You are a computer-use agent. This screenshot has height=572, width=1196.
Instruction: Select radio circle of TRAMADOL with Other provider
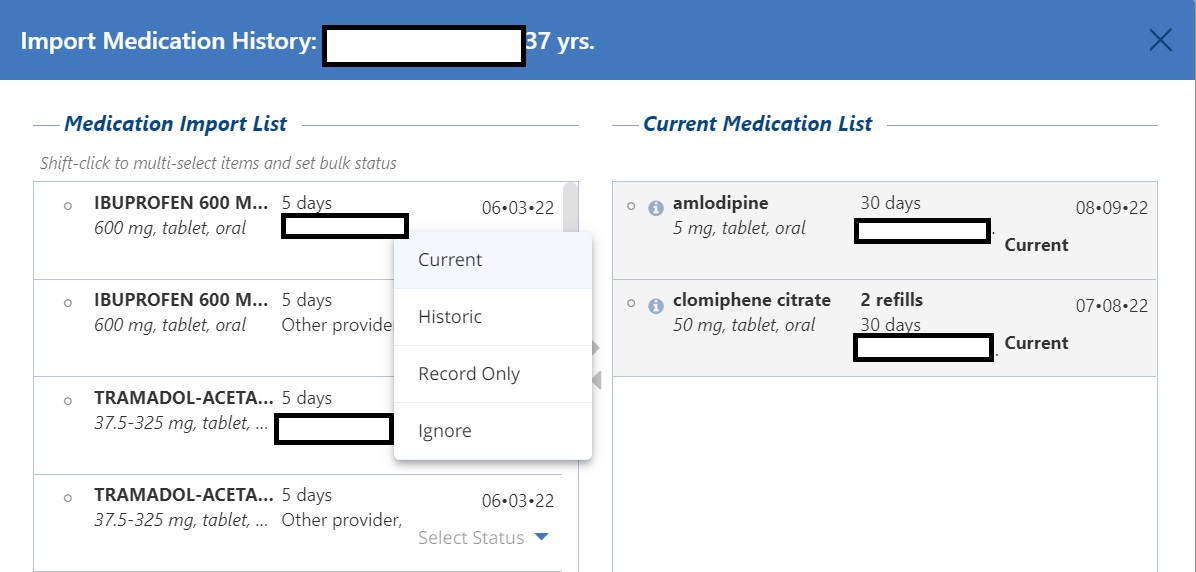tap(68, 498)
